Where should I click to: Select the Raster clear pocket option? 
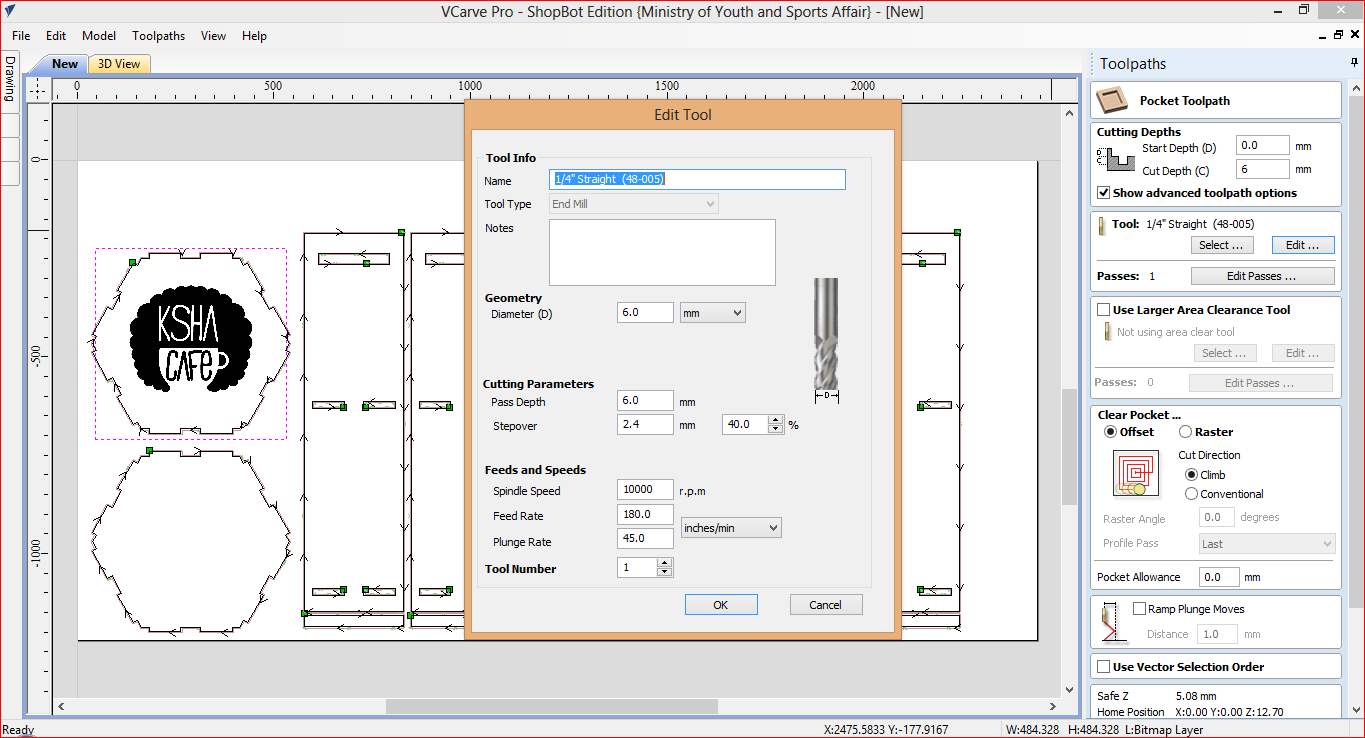point(1185,432)
